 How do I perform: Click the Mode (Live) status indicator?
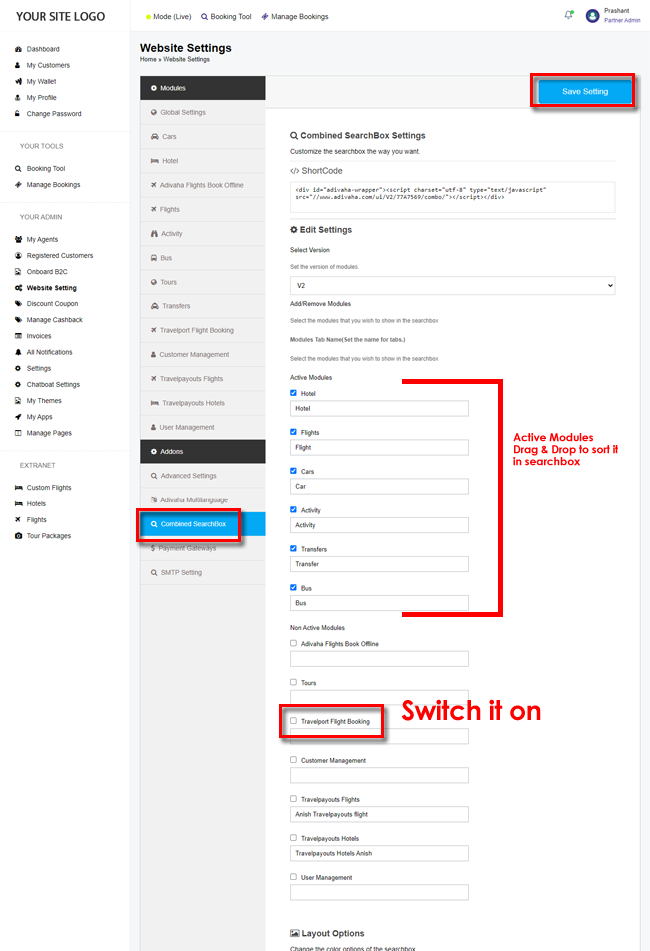tap(169, 17)
